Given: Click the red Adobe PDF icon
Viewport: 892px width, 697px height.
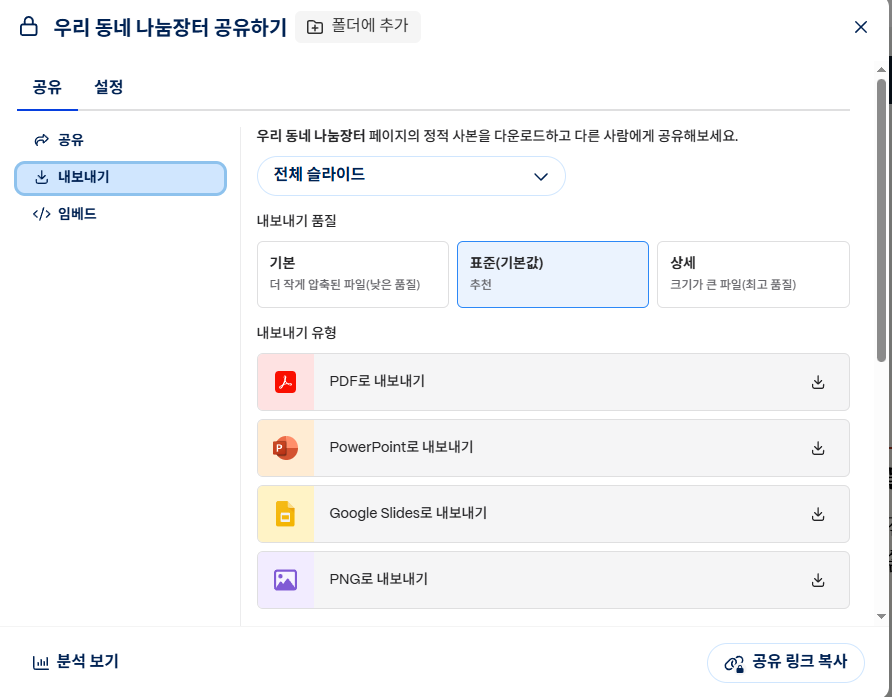Looking at the screenshot, I should [x=286, y=382].
